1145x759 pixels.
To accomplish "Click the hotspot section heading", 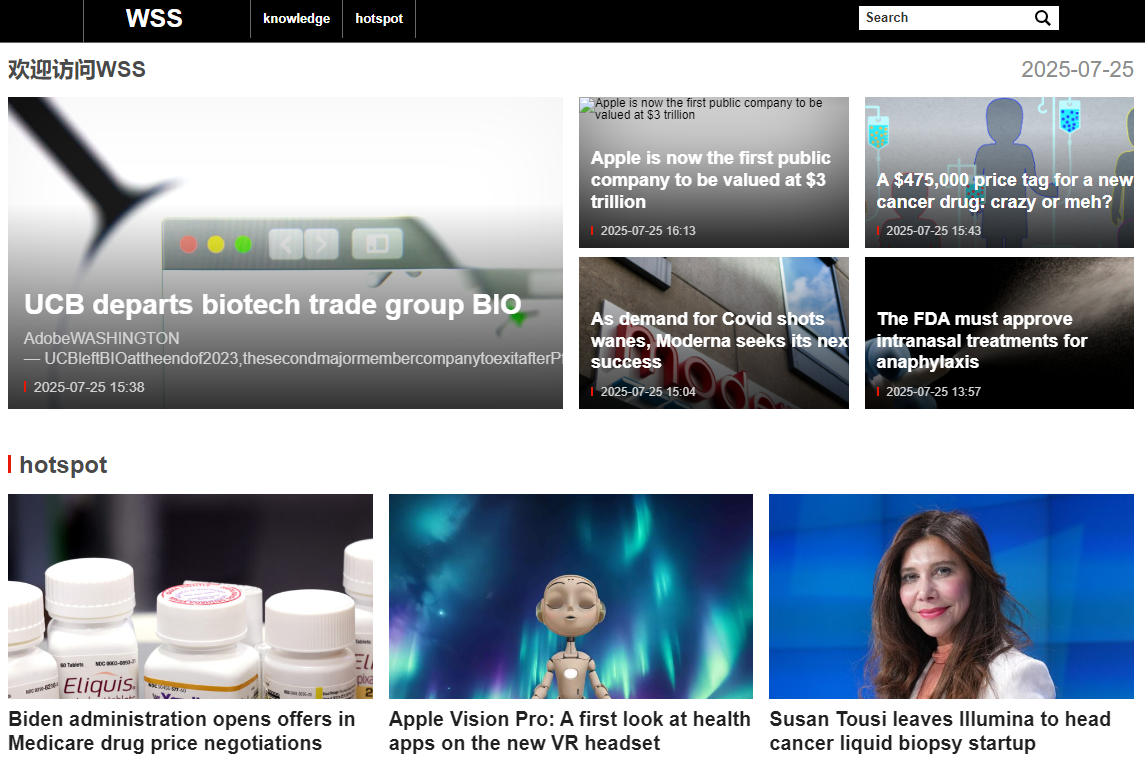I will pos(64,465).
